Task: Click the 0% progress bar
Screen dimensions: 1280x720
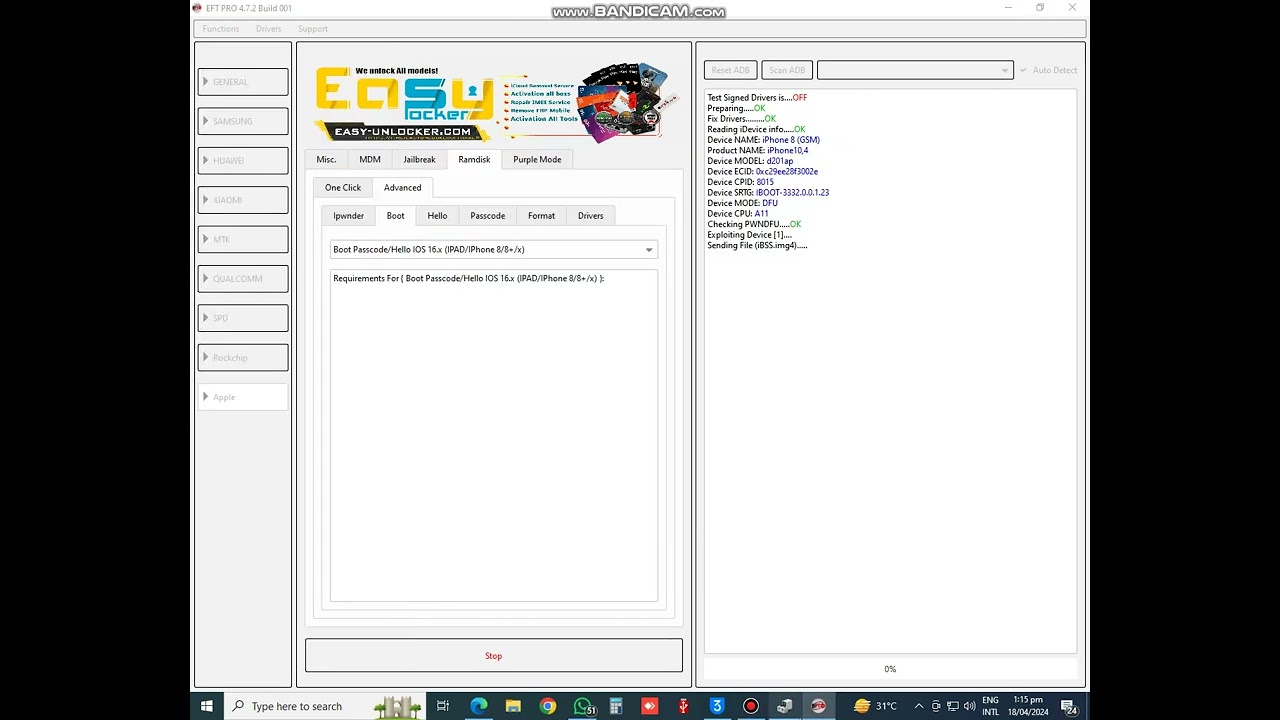Action: point(890,669)
